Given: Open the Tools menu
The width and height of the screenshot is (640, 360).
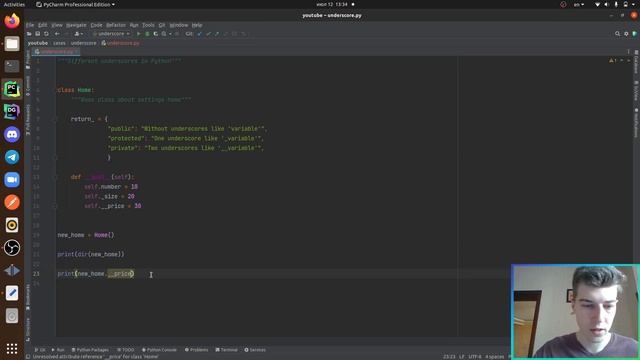Looking at the screenshot, I should tap(148, 25).
